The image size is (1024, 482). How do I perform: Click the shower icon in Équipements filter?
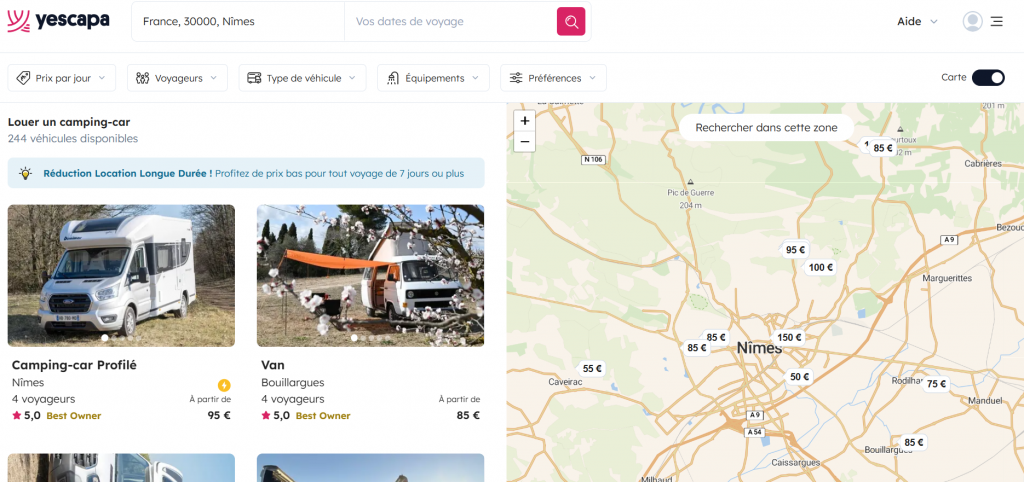[x=392, y=78]
